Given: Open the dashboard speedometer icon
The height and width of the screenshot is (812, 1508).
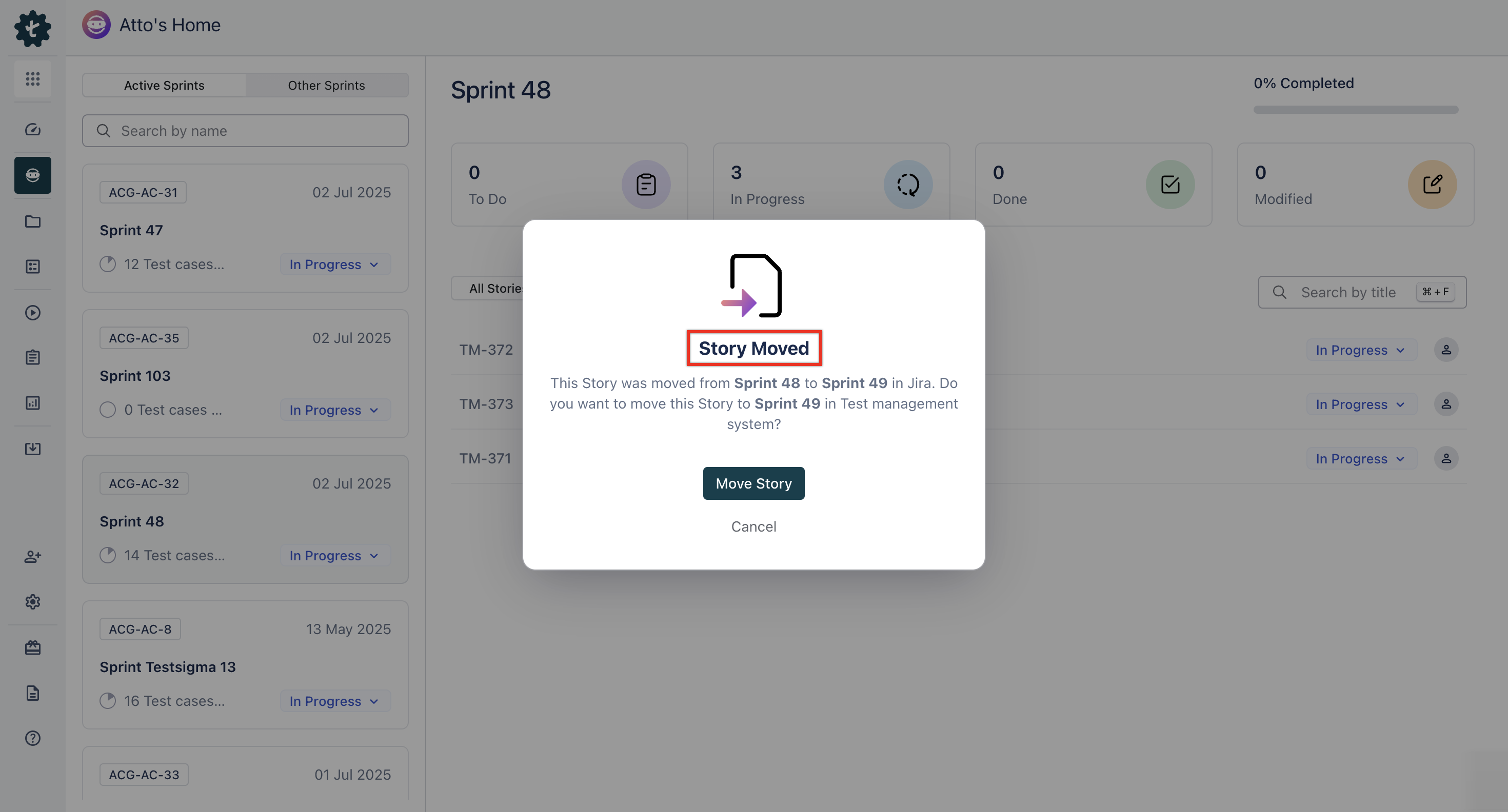Looking at the screenshot, I should (33, 129).
